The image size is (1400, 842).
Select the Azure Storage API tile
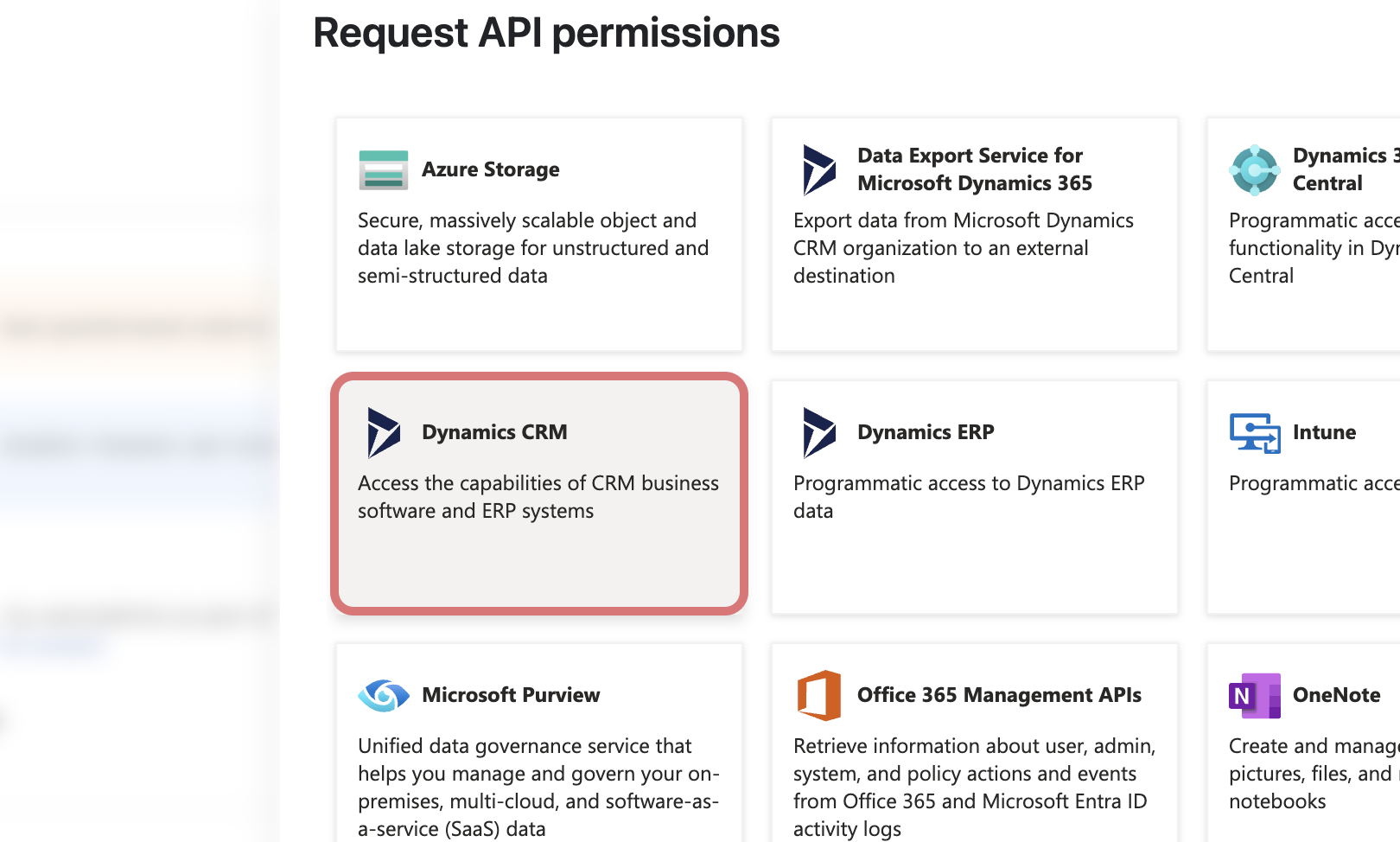pos(538,235)
